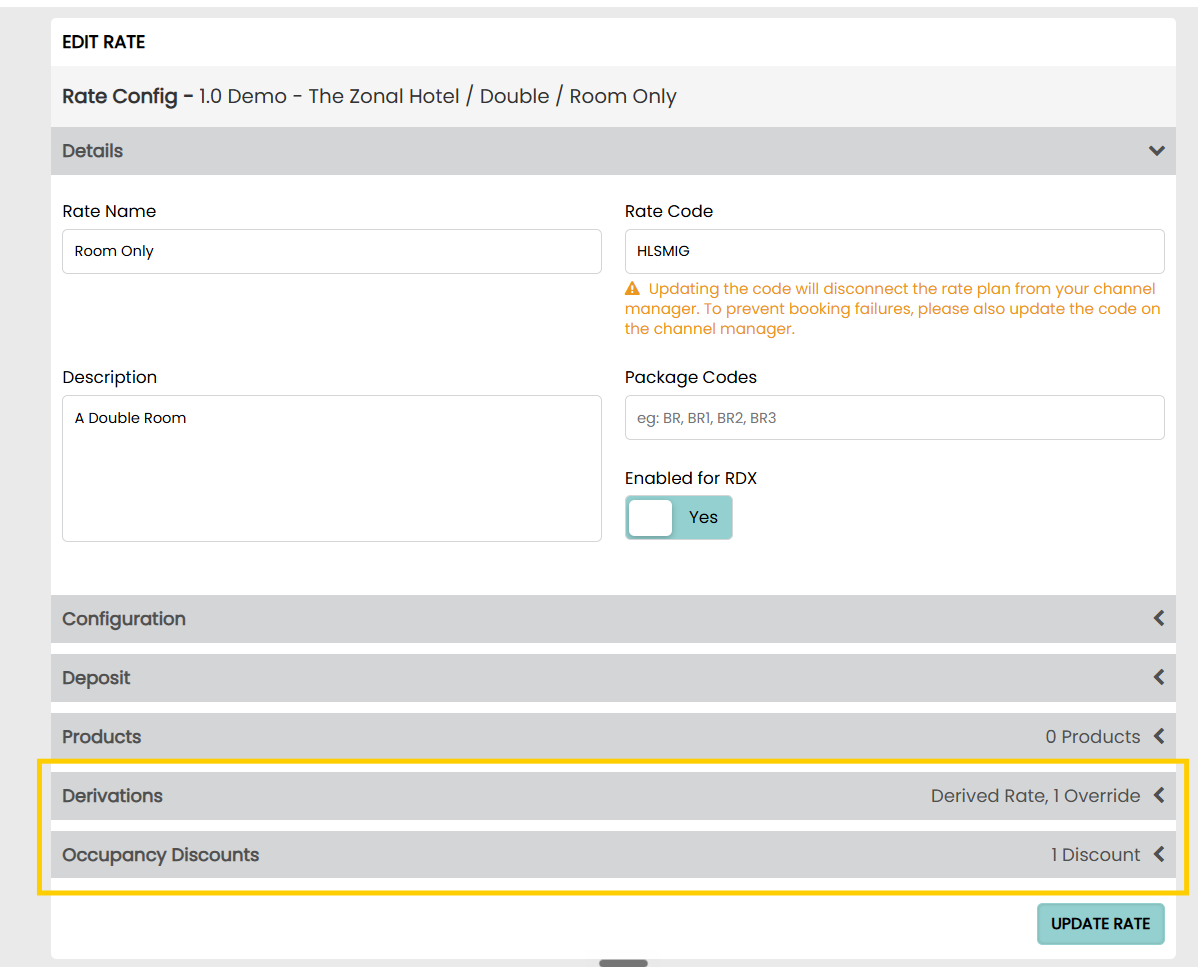
Task: Click the Rate Code input field
Action: coord(894,251)
